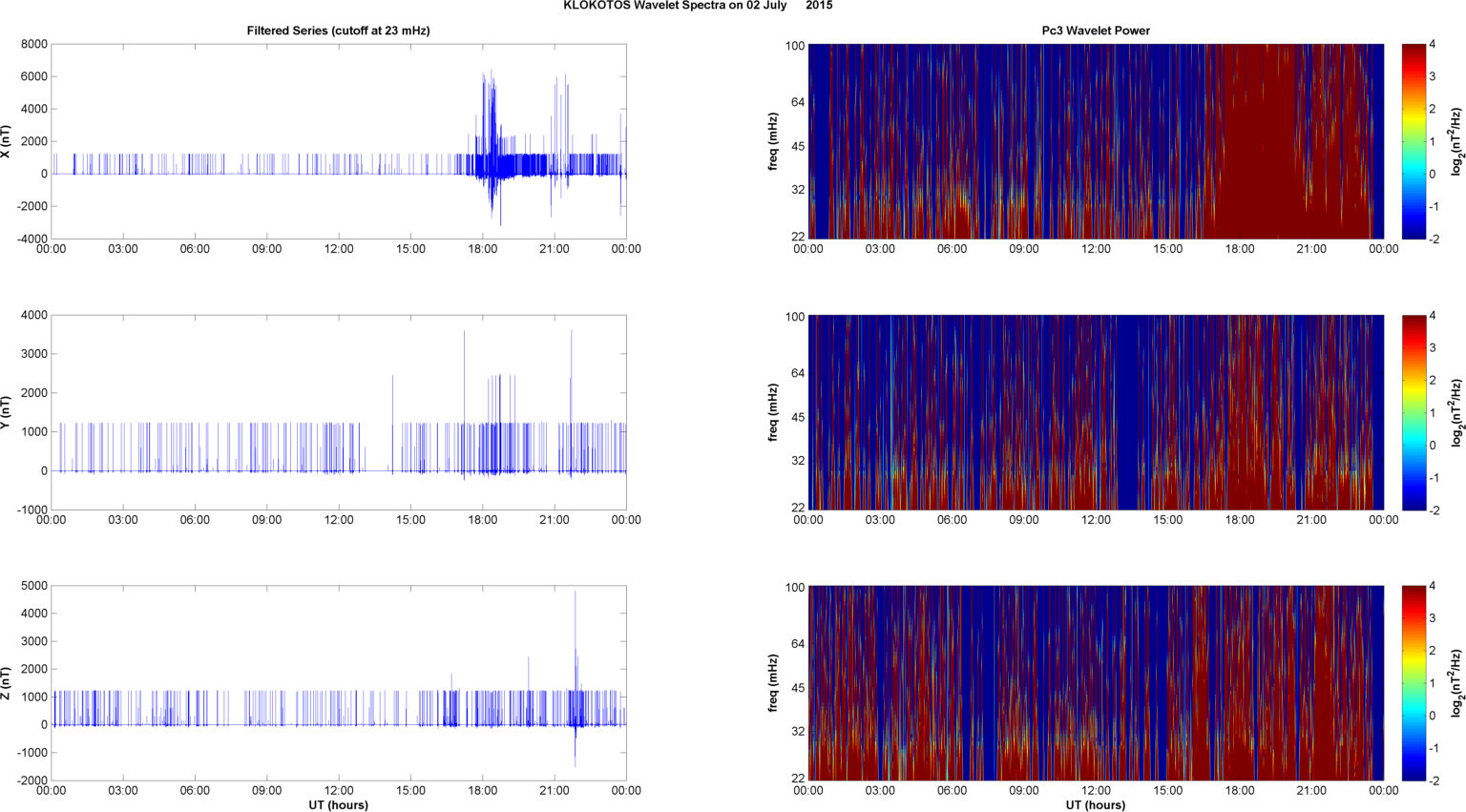Click the Pc3 Wavelet Power heading
Image resolution: width=1466 pixels, height=812 pixels.
pyautogui.click(x=1095, y=31)
